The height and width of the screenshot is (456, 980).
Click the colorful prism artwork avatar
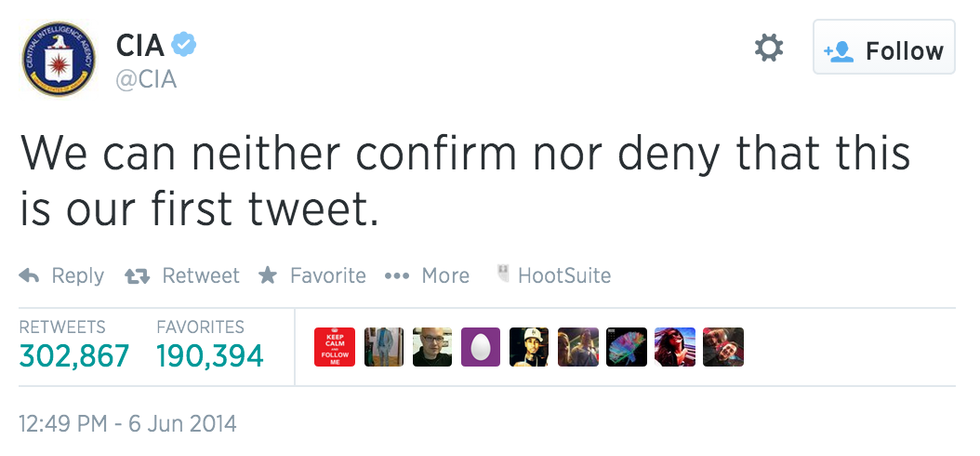pyautogui.click(x=626, y=347)
